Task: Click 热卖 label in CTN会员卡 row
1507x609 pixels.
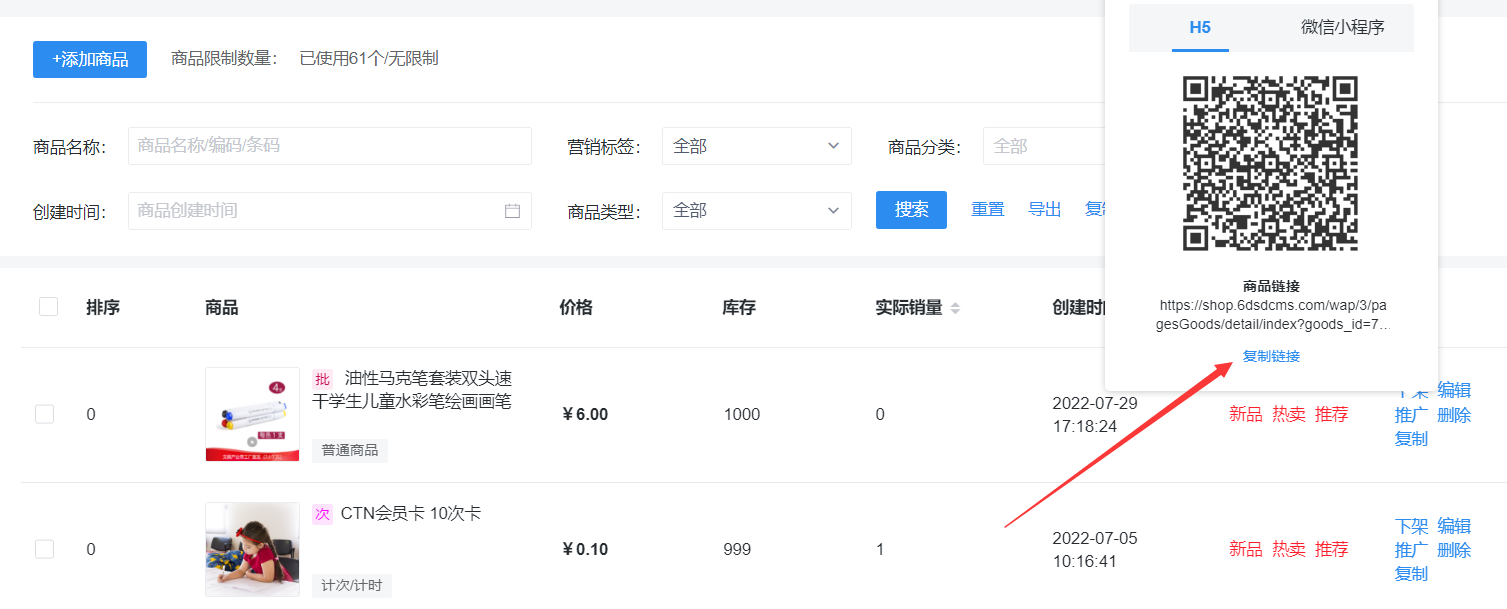Action: tap(1289, 549)
